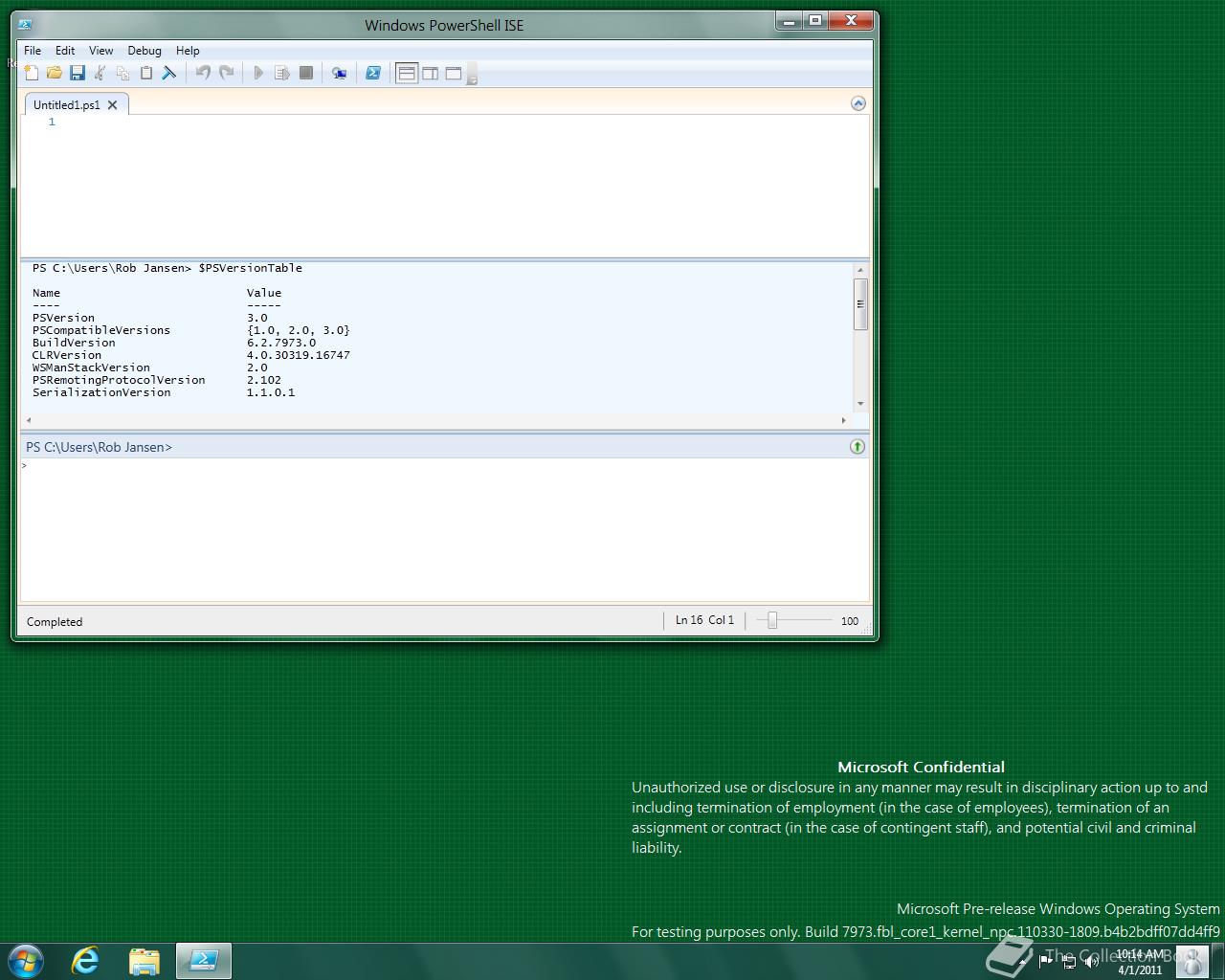The width and height of the screenshot is (1225, 980).
Task: Click the user tile in taskbar
Action: (x=1192, y=962)
